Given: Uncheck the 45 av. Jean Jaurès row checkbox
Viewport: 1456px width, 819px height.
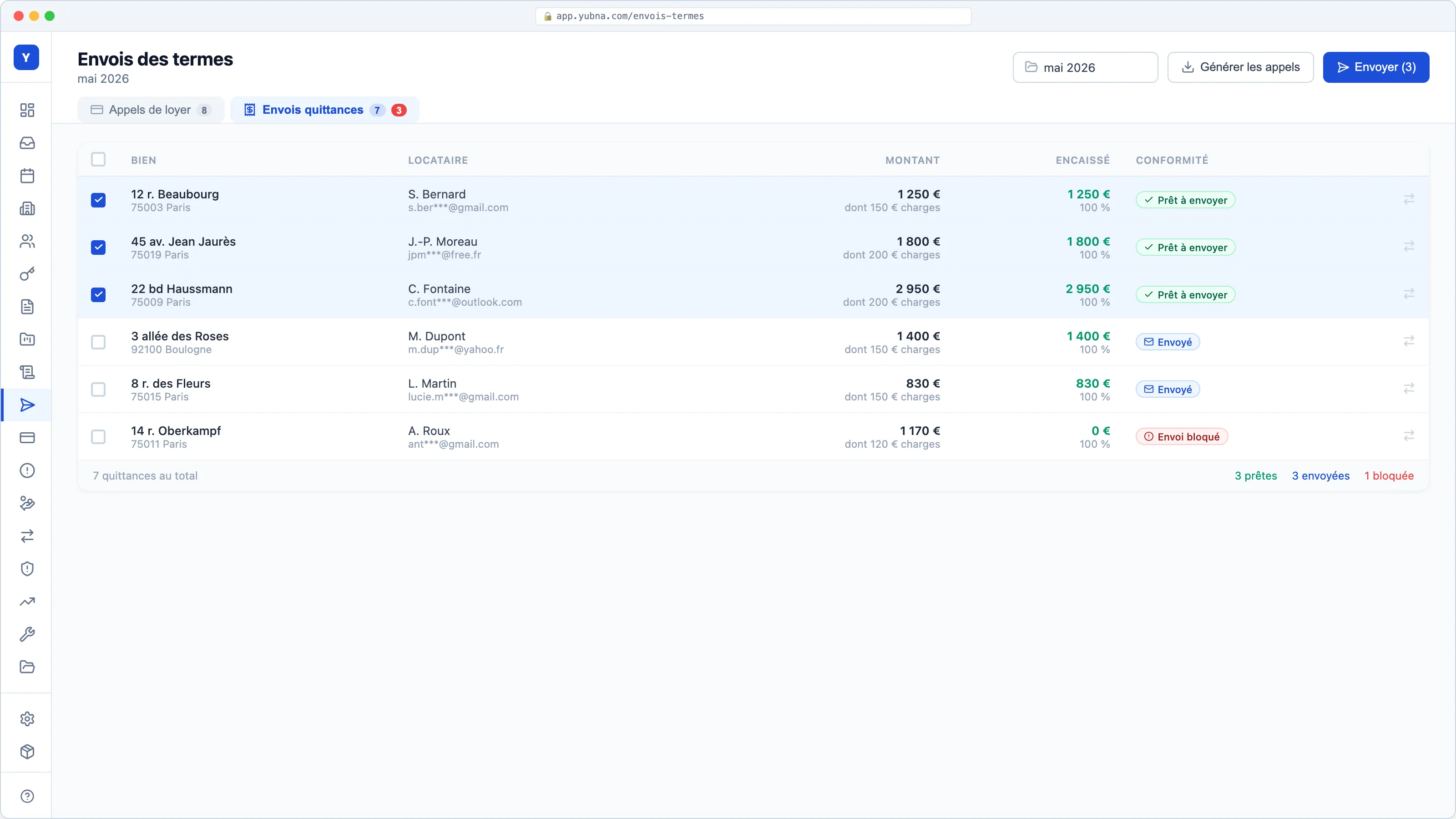Looking at the screenshot, I should [x=98, y=248].
